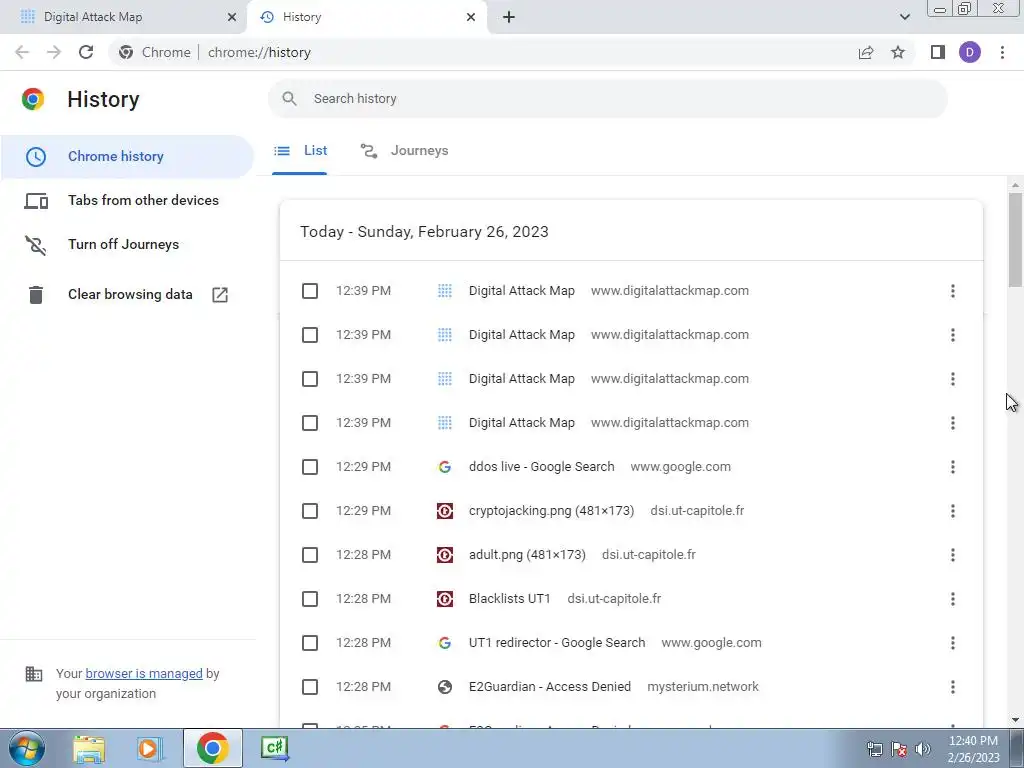Select the E2Guardian Access Denied checkbox
The height and width of the screenshot is (768, 1024).
tap(310, 687)
